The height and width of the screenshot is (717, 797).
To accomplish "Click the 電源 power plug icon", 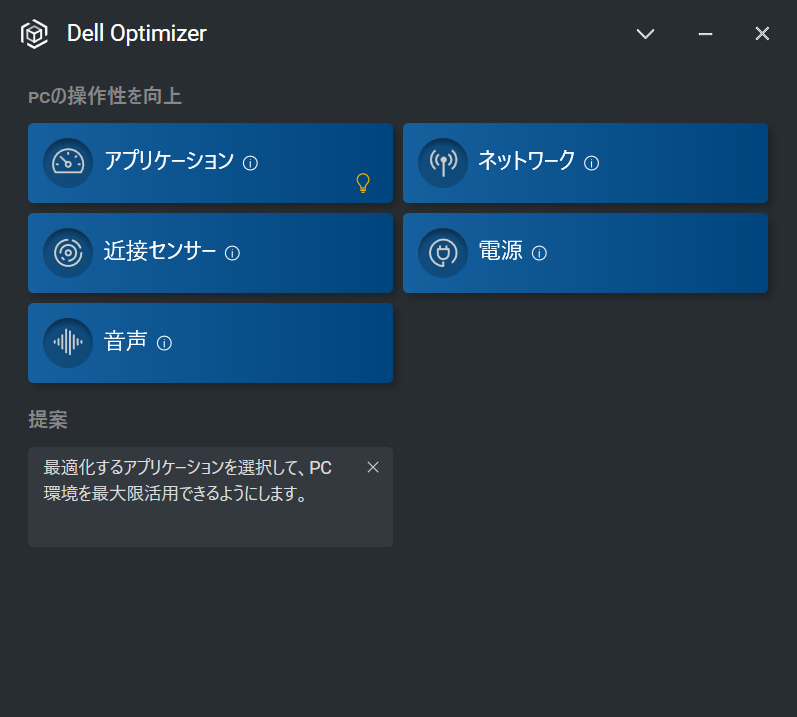I will (443, 253).
